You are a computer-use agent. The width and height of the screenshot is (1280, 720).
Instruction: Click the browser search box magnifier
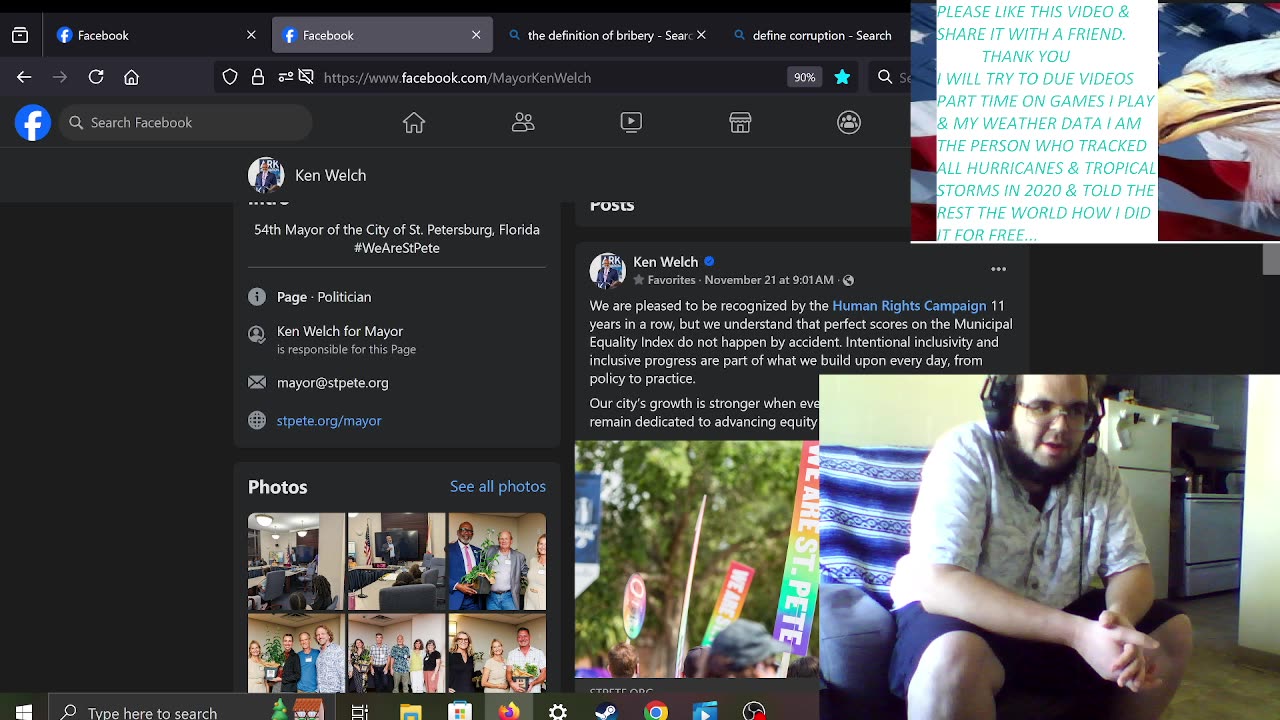click(885, 77)
